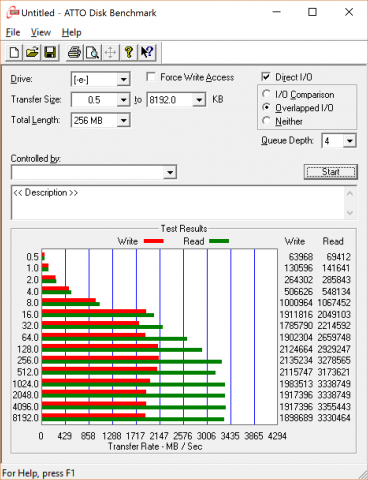Click the green Read legend swatch
The height and width of the screenshot is (480, 368).
tap(219, 241)
